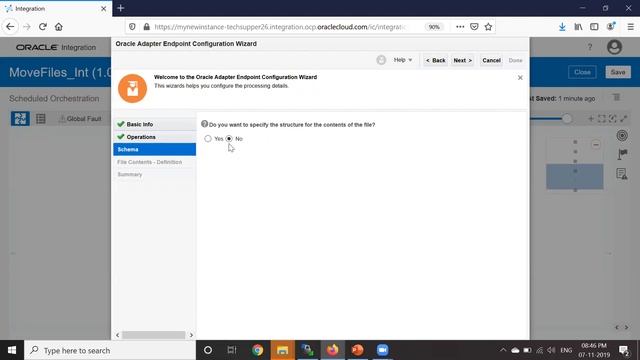Click the site lock icon

146,27
